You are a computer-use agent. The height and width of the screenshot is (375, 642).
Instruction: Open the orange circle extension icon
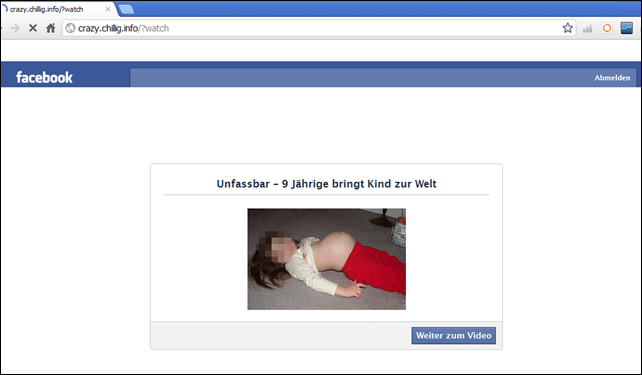(607, 28)
